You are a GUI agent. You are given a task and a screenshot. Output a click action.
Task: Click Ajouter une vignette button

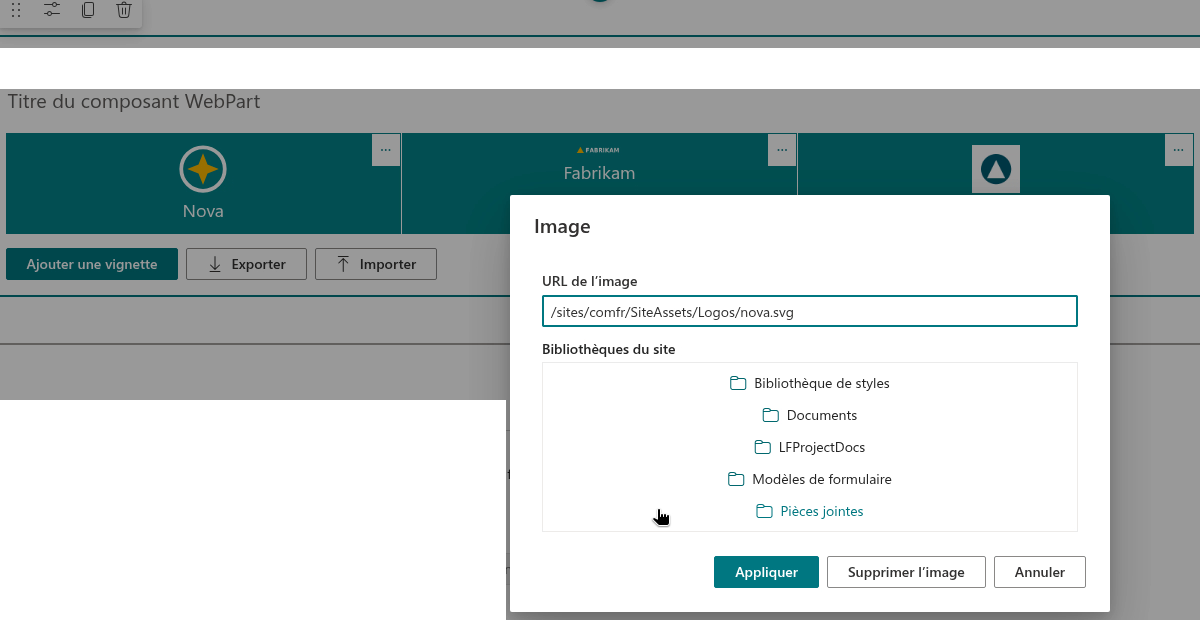point(92,264)
